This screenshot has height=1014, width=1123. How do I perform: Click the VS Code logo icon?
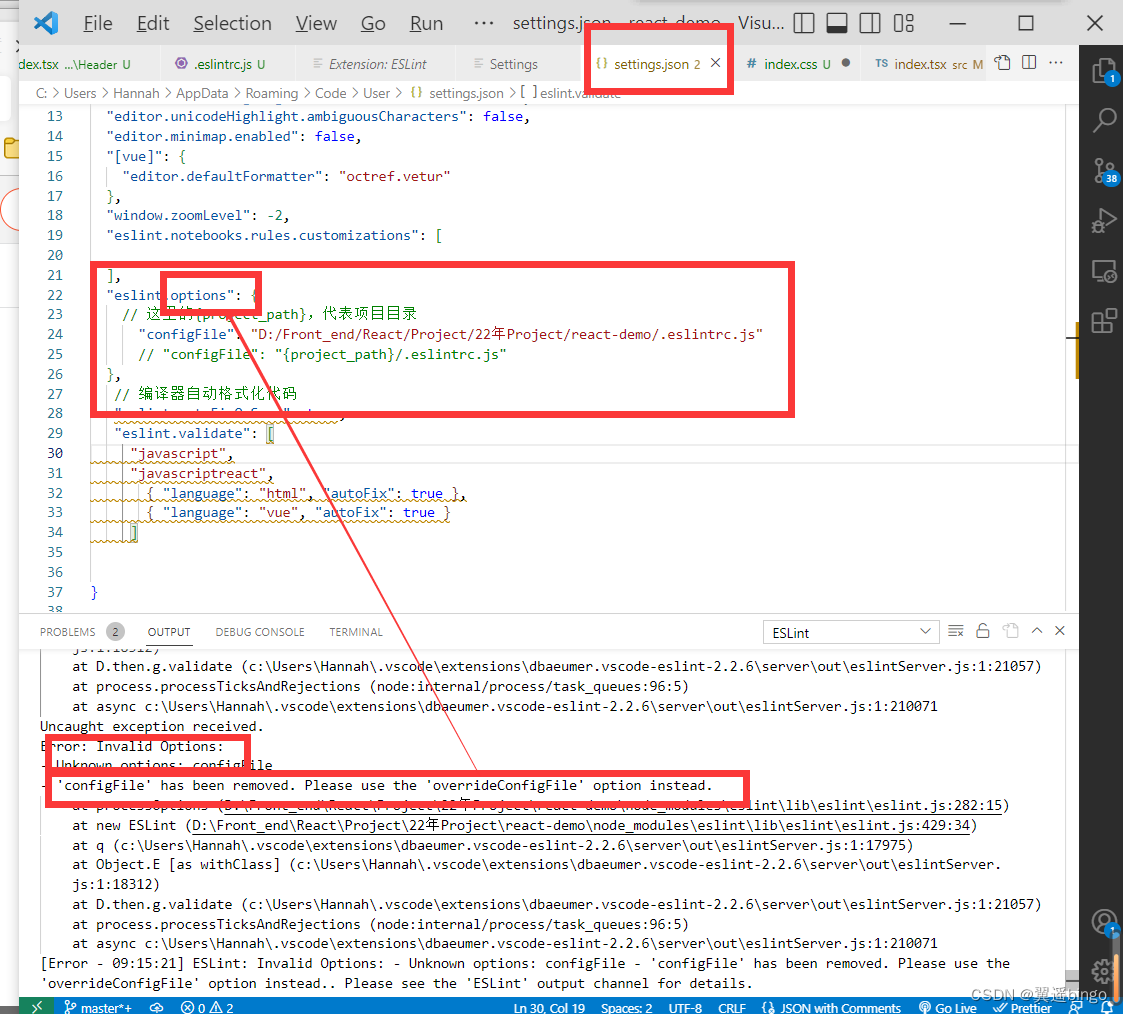[x=46, y=24]
